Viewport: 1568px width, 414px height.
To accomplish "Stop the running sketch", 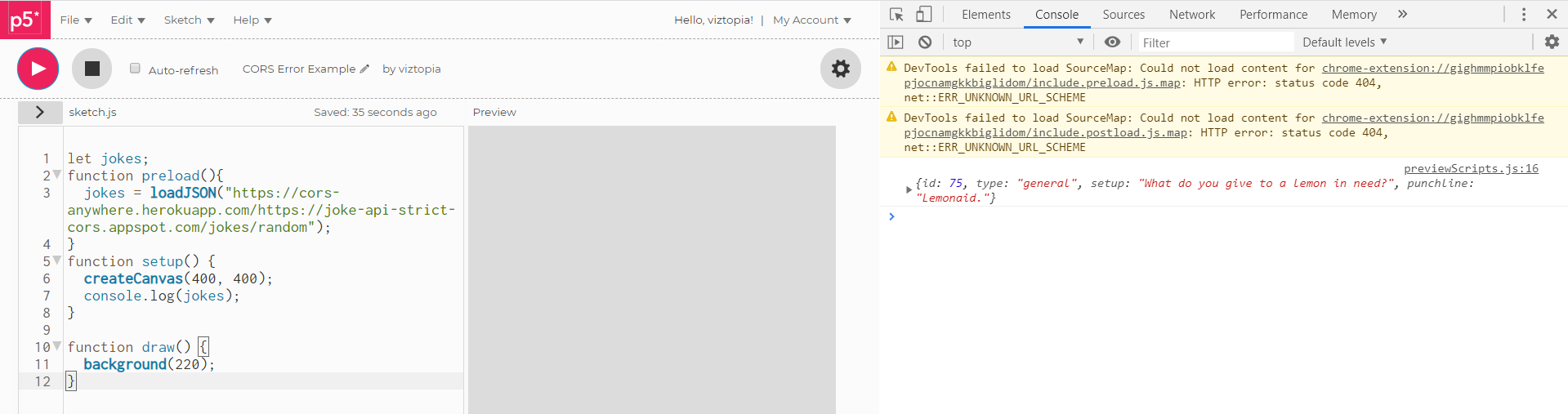I will point(92,69).
